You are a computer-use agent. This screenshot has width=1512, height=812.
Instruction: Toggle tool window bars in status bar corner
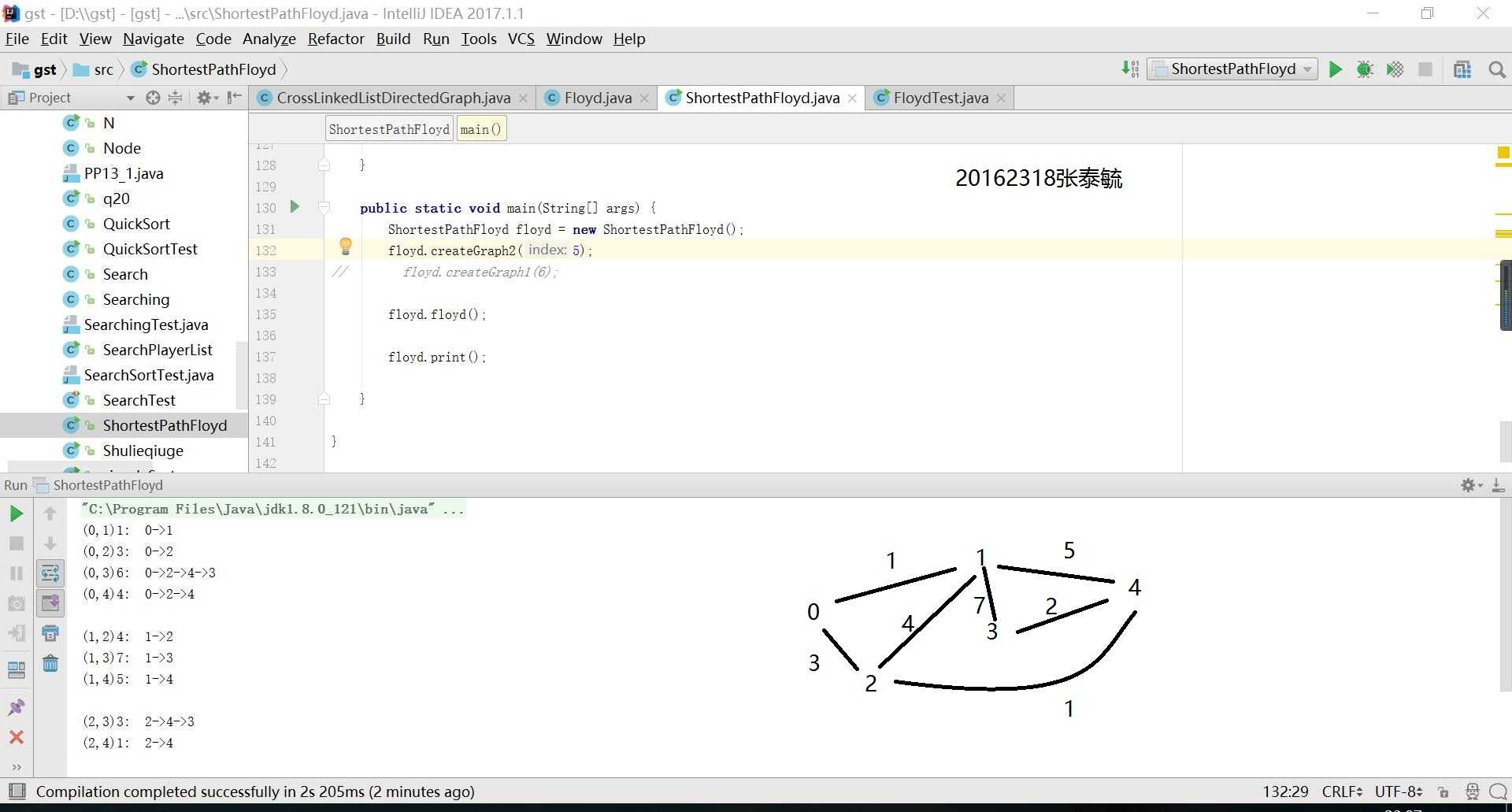coord(17,792)
